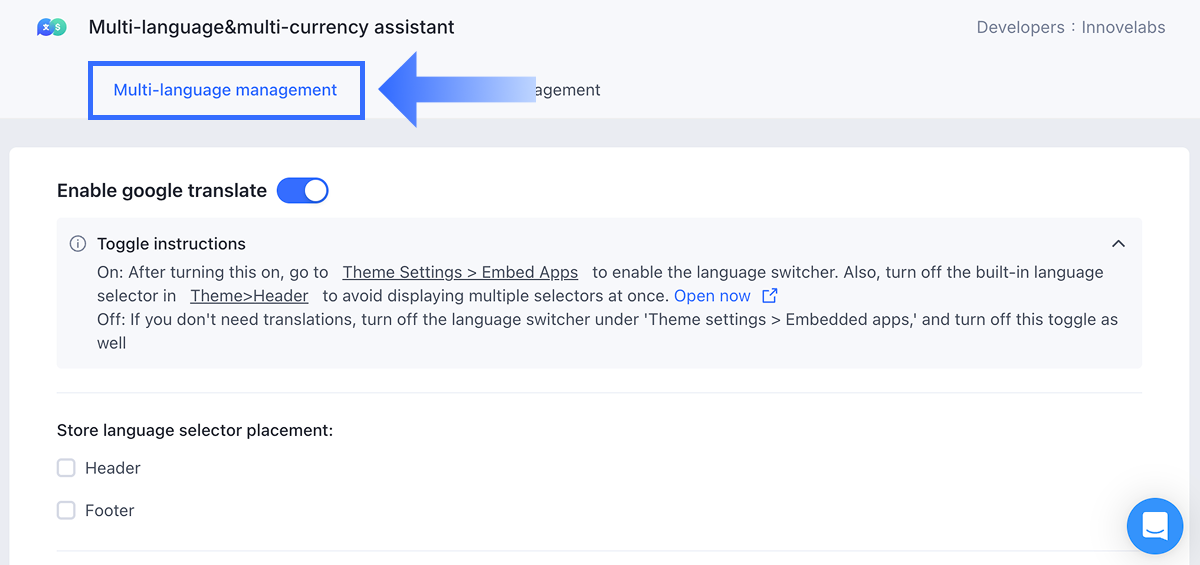Click the Toggle instructions heading text
Screen dimensions: 1200x565
click(x=171, y=244)
